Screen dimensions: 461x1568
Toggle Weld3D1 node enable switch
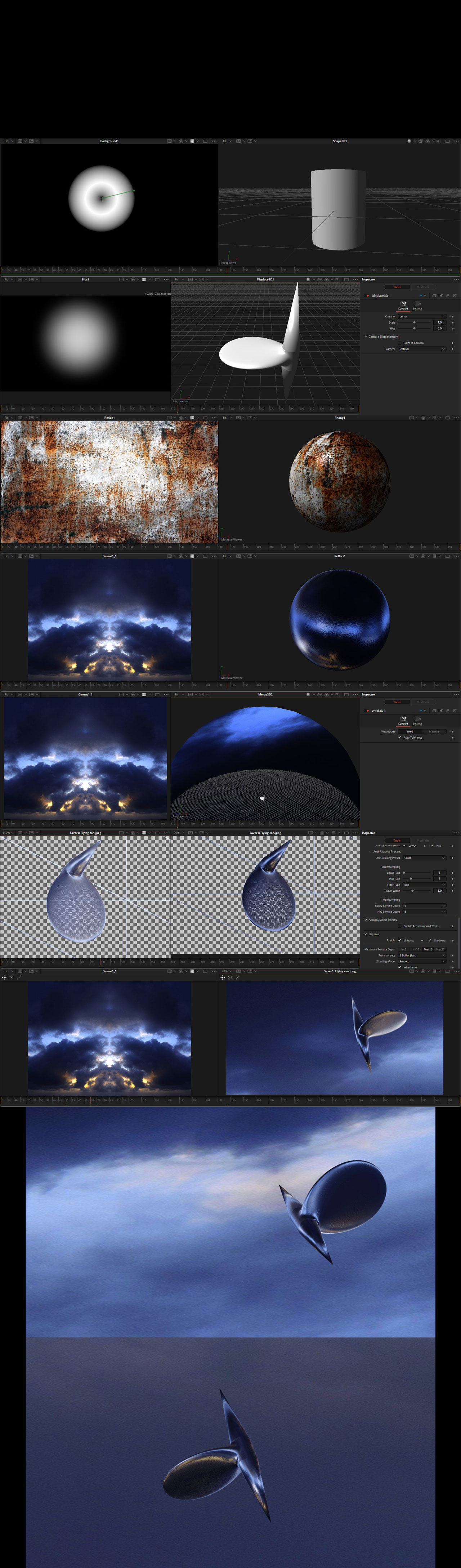pyautogui.click(x=367, y=711)
